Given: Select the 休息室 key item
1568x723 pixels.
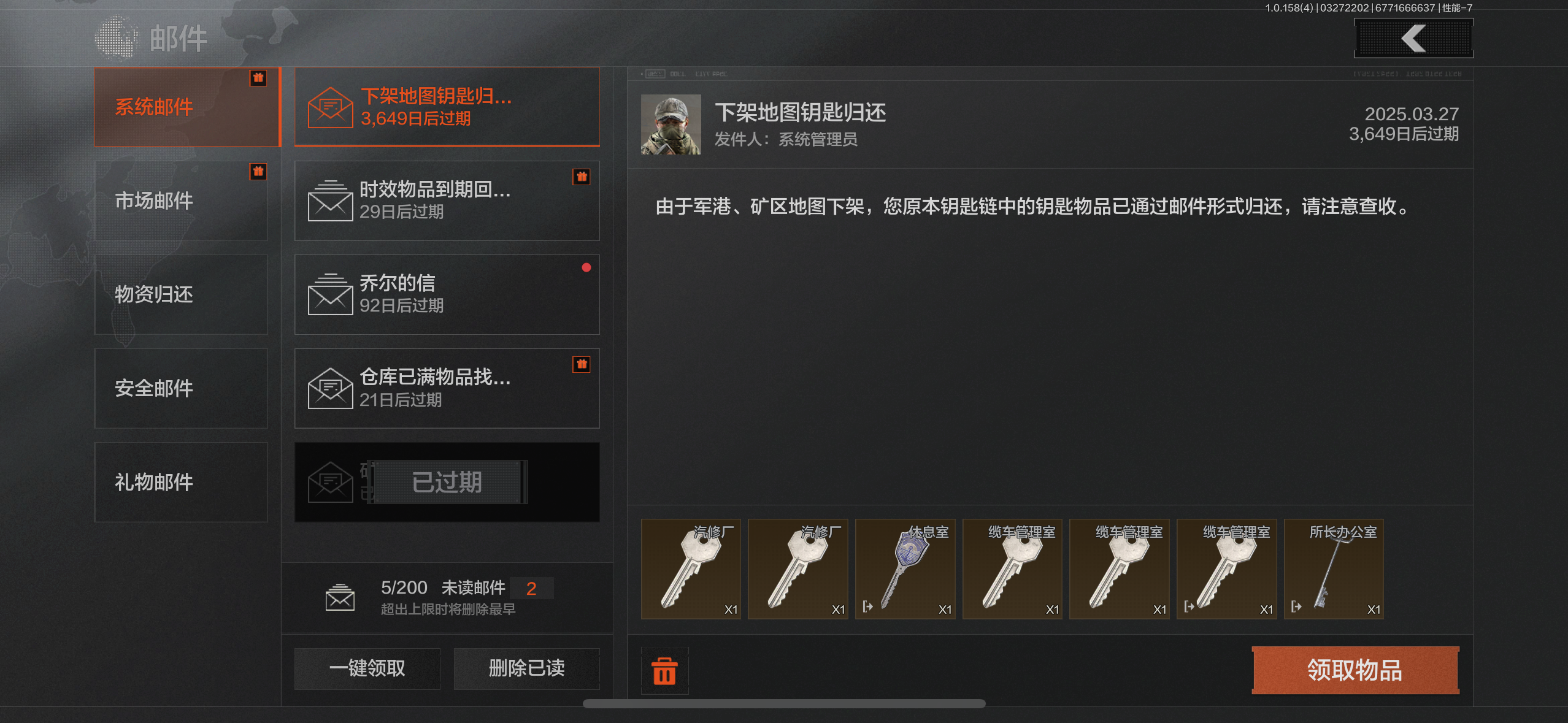Looking at the screenshot, I should coord(905,569).
